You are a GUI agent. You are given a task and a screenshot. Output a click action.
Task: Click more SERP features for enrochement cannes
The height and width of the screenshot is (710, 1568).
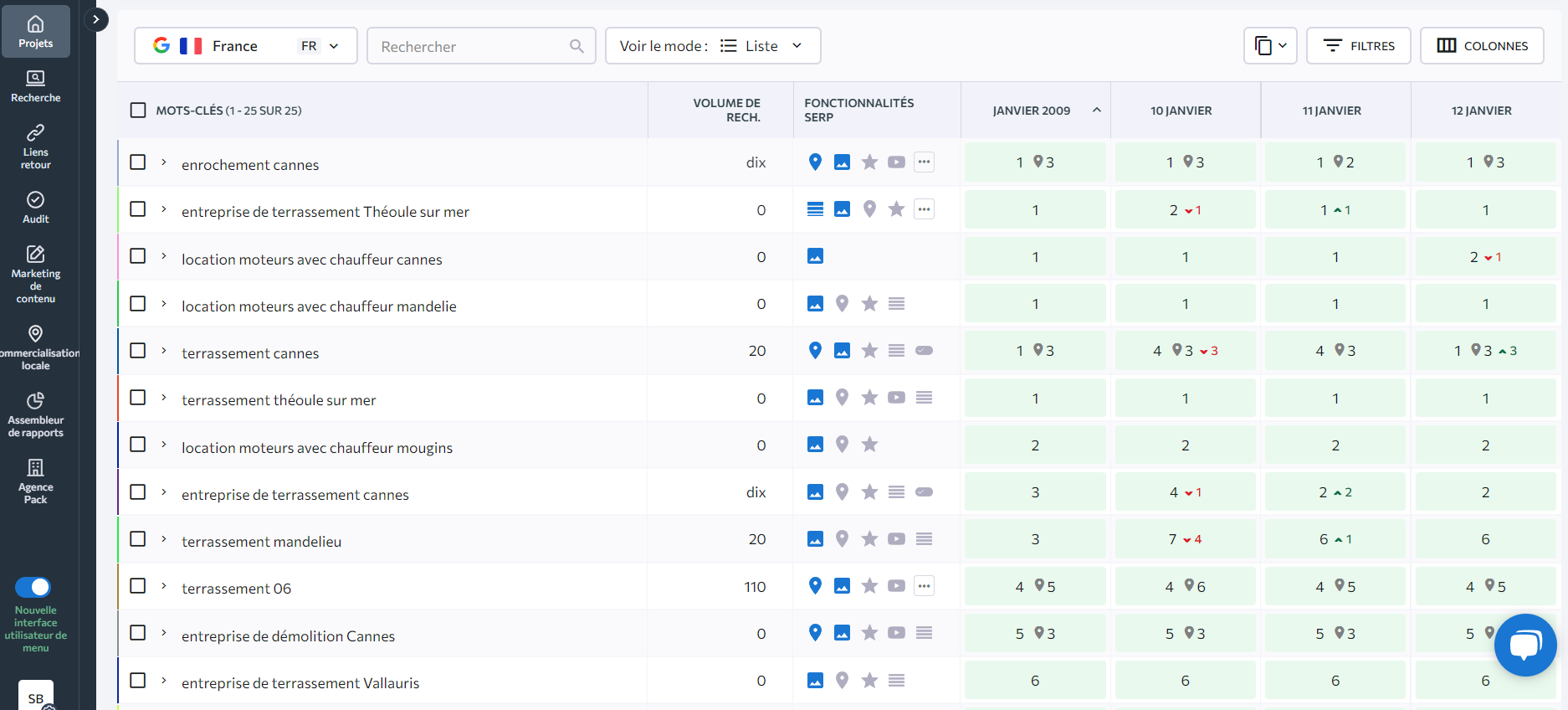[x=924, y=162]
